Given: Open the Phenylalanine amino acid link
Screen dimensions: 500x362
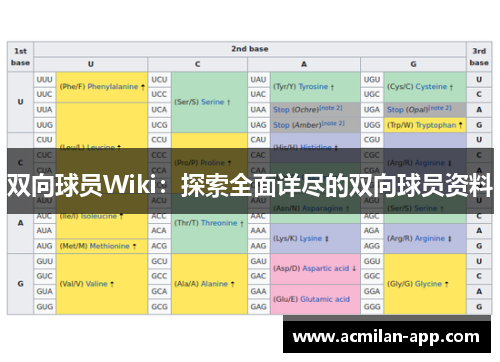Looking at the screenshot, I should pos(112,87).
